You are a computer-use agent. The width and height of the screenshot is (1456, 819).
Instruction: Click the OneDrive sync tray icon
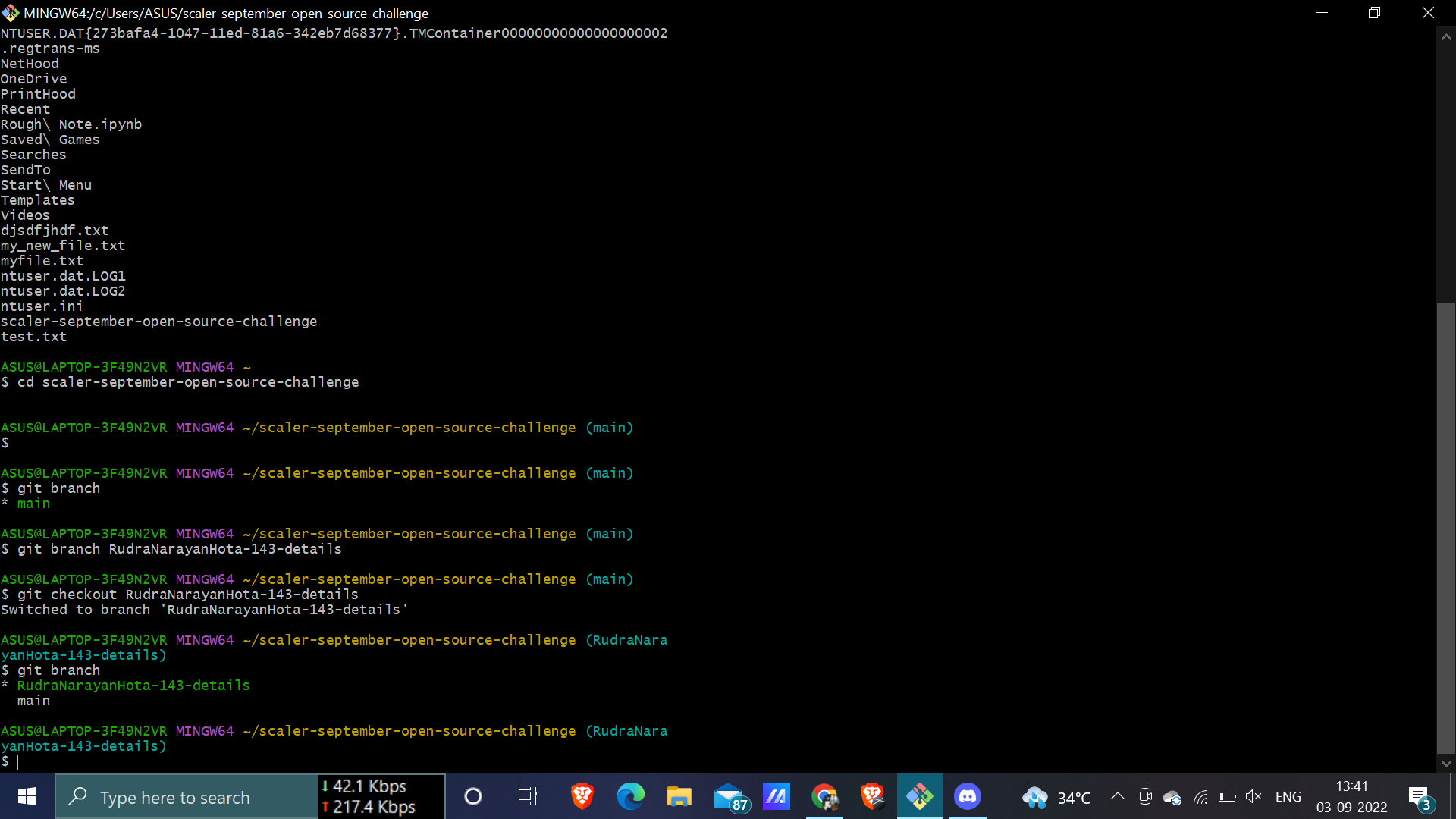pos(1172,797)
